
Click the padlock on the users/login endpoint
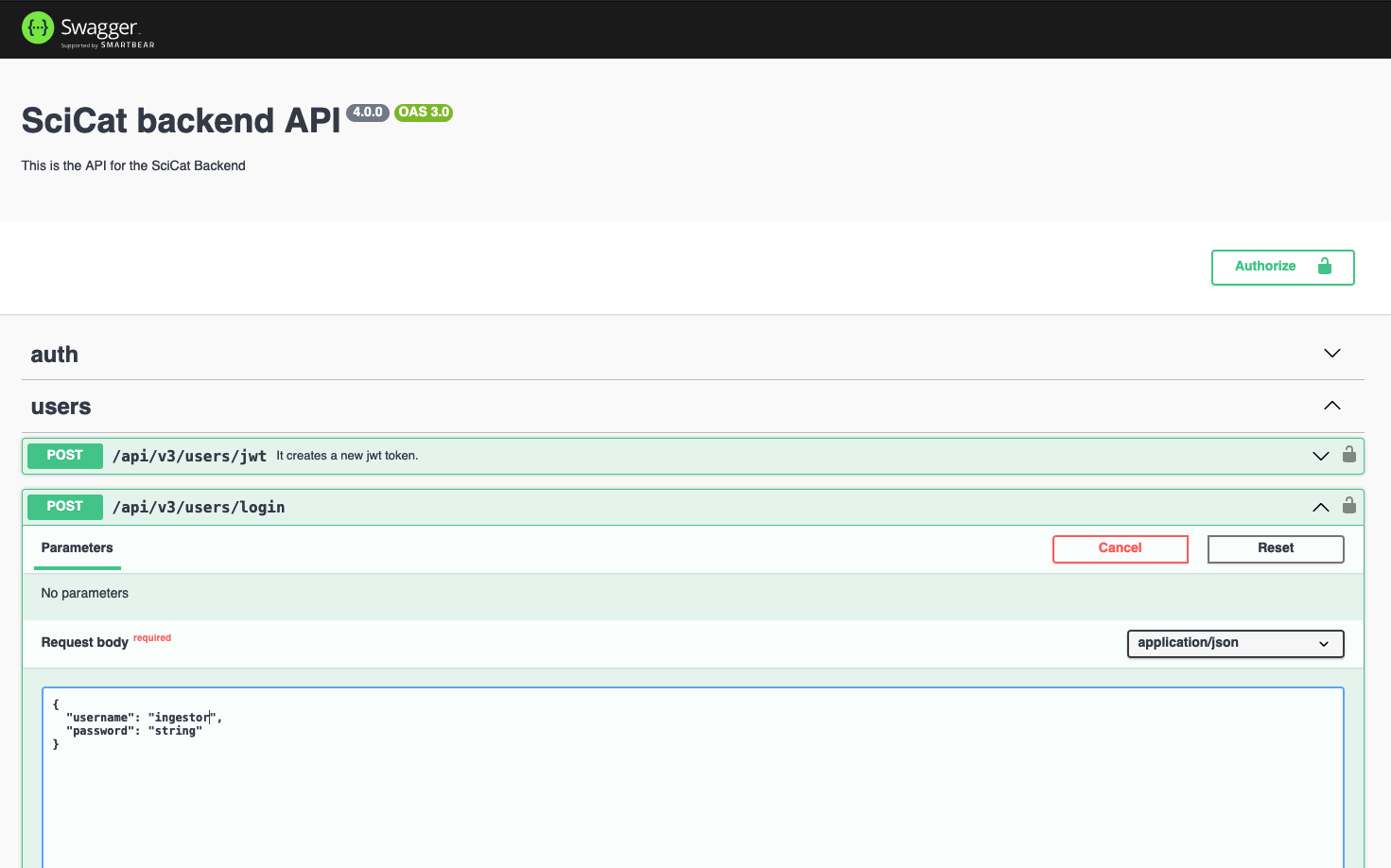coord(1349,506)
